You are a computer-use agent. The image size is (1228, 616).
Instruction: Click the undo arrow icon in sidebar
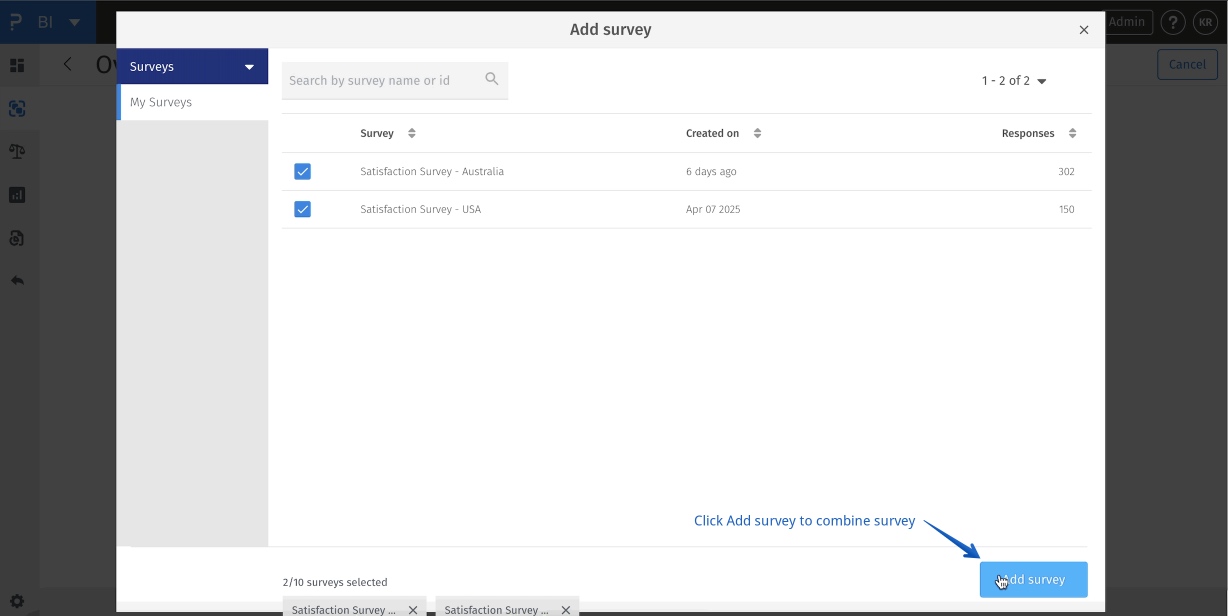(x=17, y=280)
